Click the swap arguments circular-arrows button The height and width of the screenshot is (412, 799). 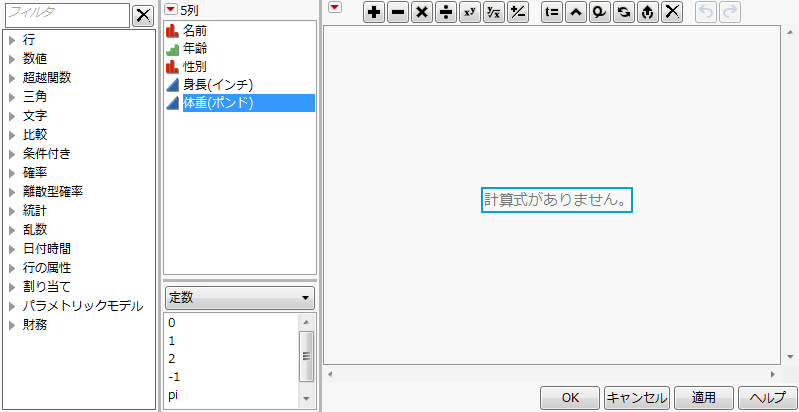click(x=624, y=13)
